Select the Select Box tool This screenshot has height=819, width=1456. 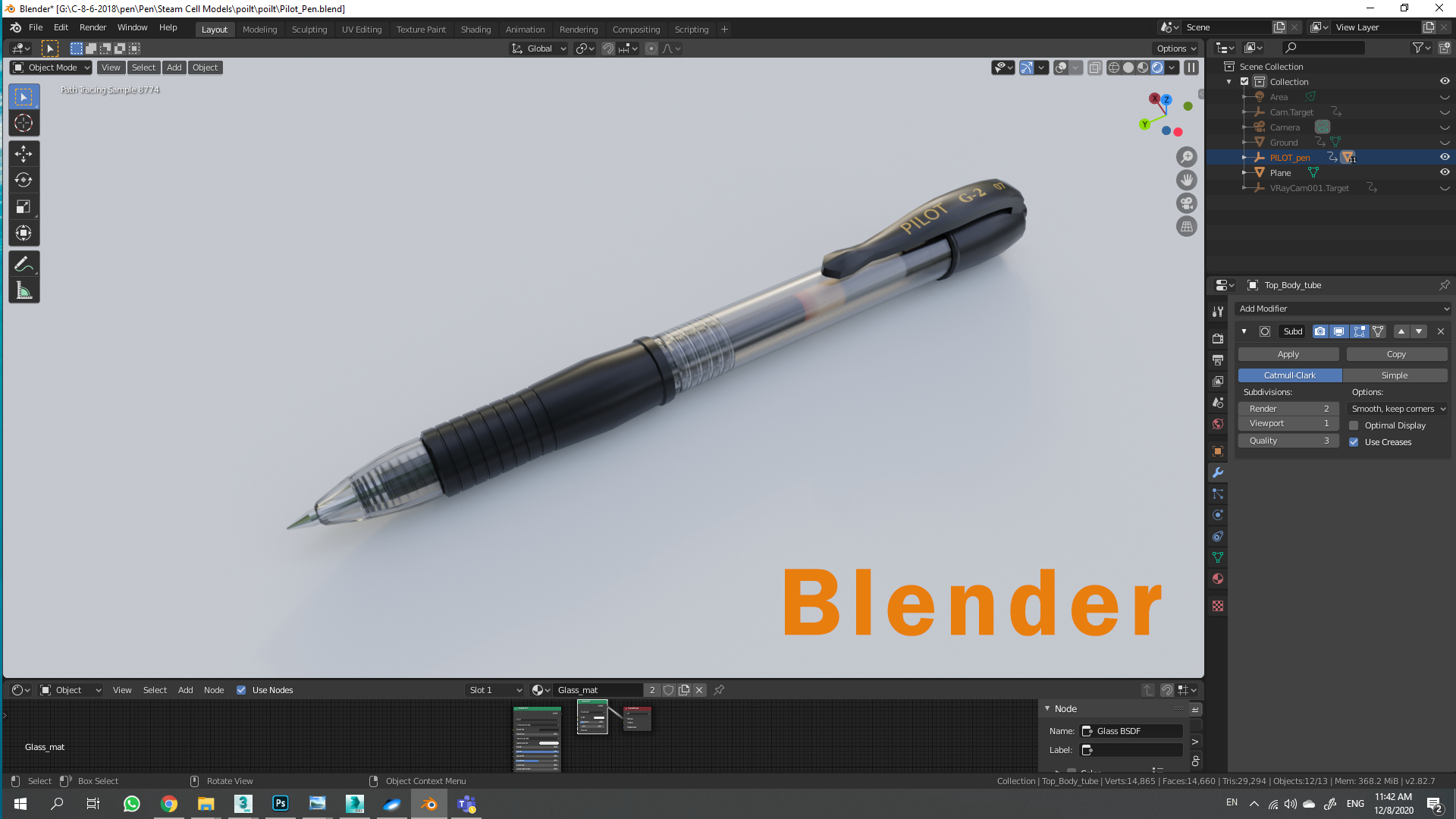(x=24, y=97)
